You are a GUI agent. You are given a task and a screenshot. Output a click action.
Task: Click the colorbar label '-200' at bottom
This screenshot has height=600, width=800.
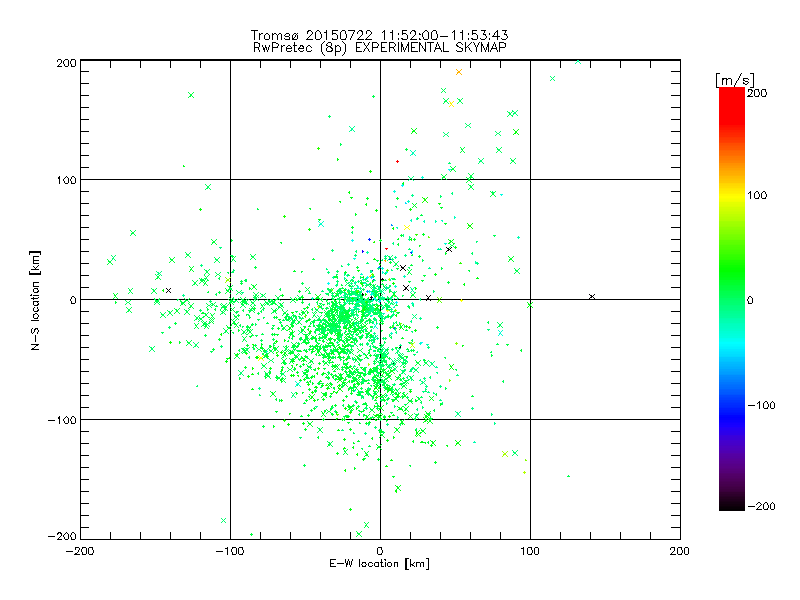761,506
